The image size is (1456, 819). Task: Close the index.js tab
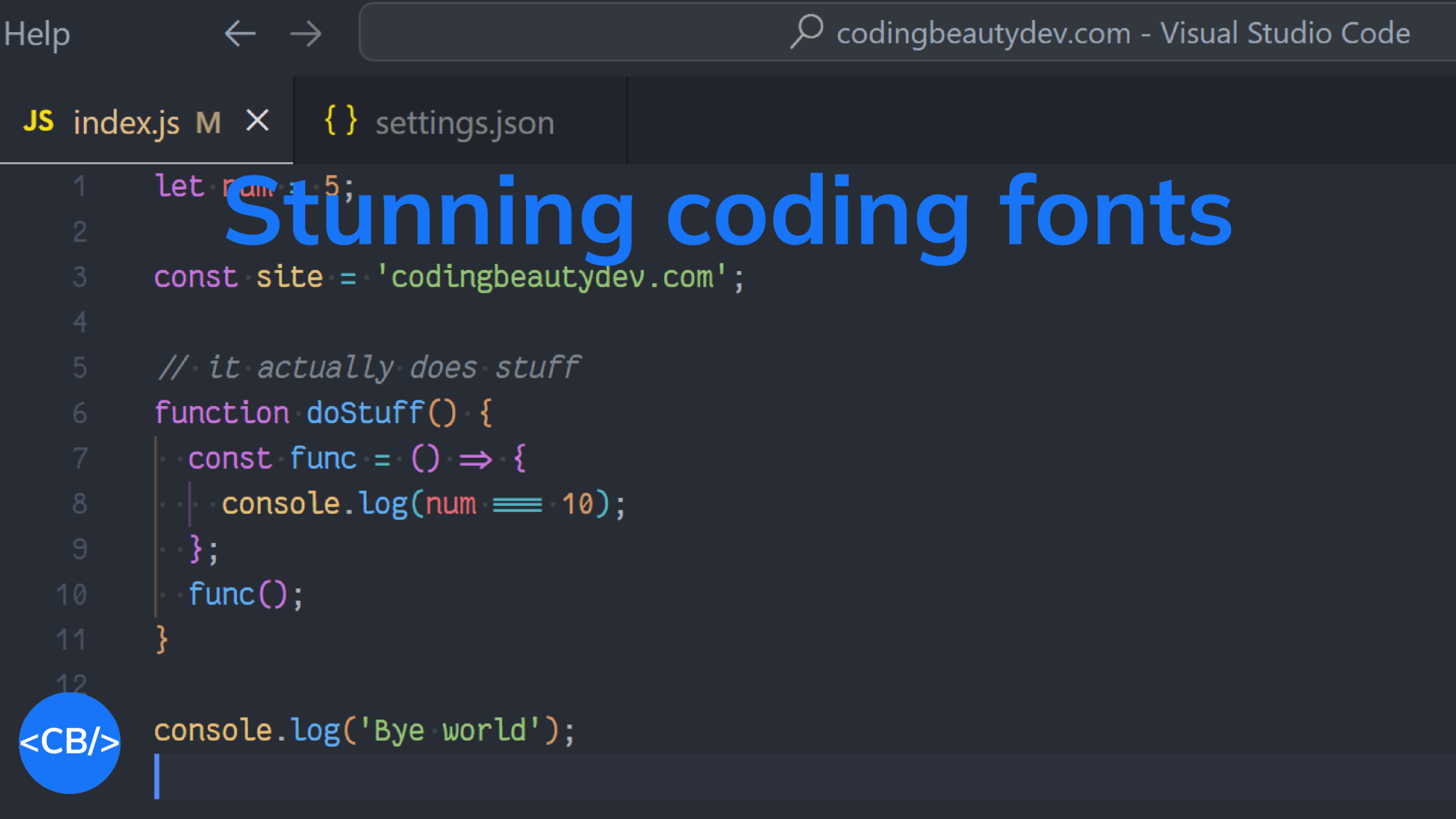[x=257, y=121]
